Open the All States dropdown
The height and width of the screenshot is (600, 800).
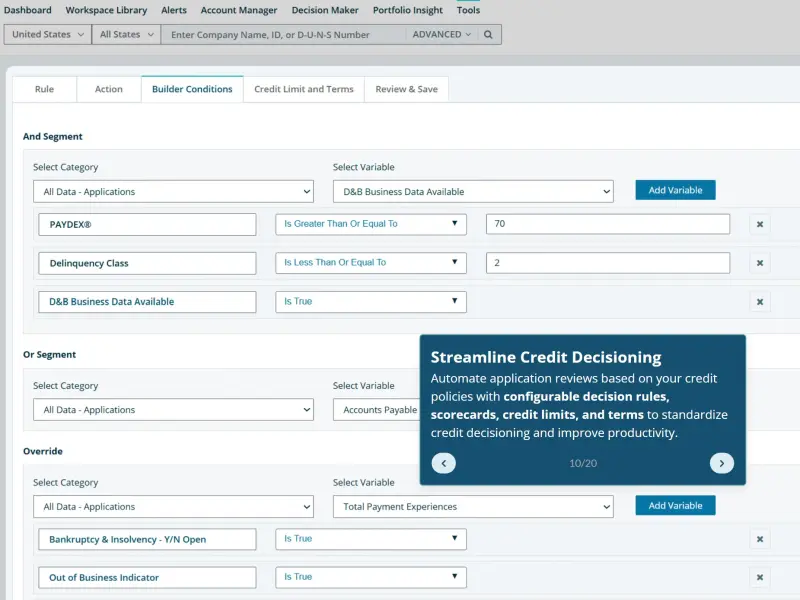[126, 35]
